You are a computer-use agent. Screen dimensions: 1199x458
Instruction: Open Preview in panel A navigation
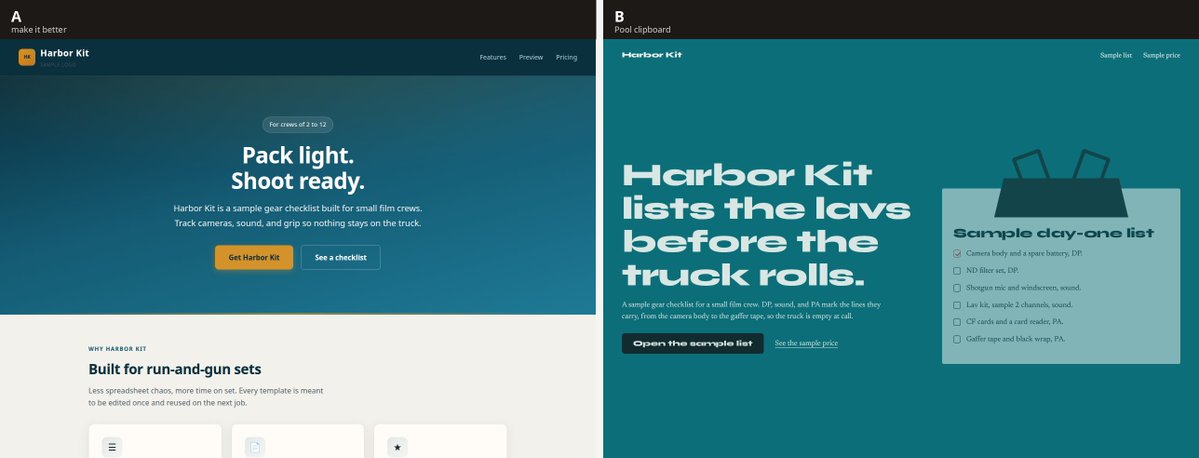(531, 57)
